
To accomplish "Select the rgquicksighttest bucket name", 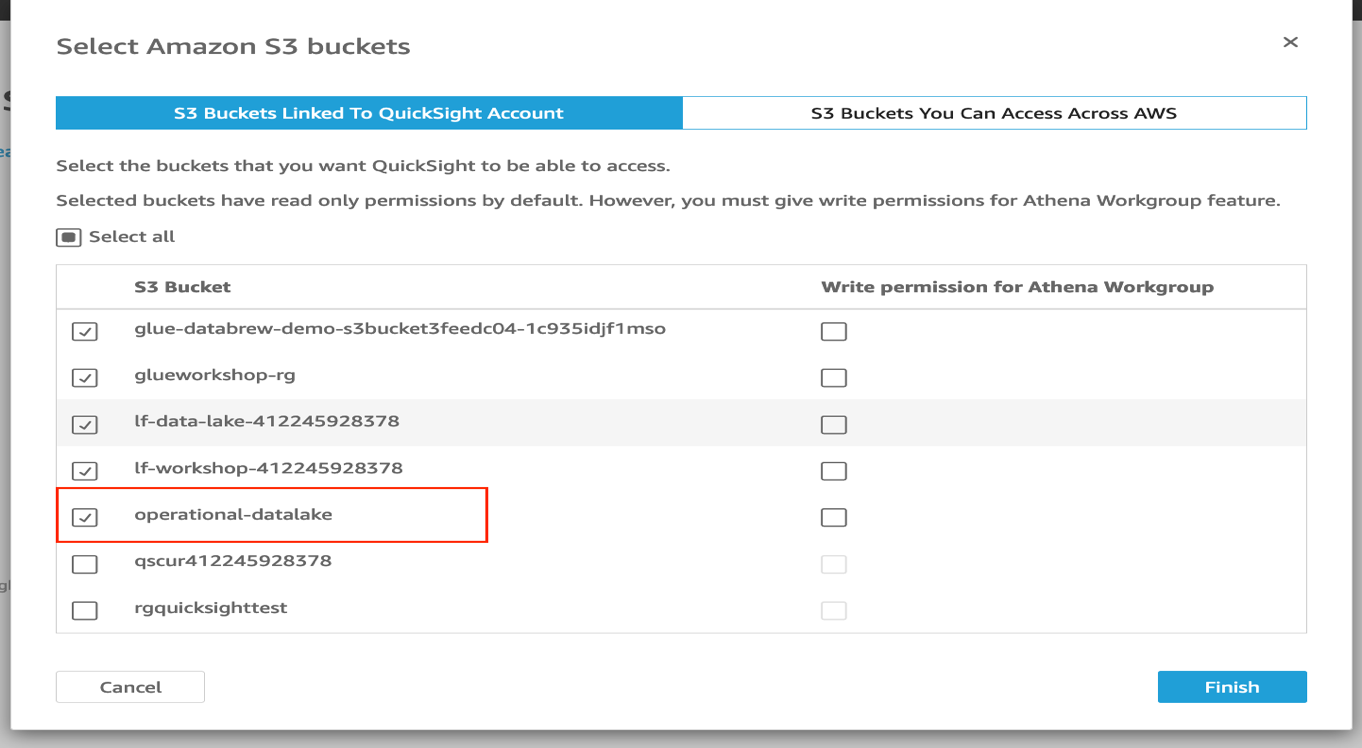I will pos(211,608).
